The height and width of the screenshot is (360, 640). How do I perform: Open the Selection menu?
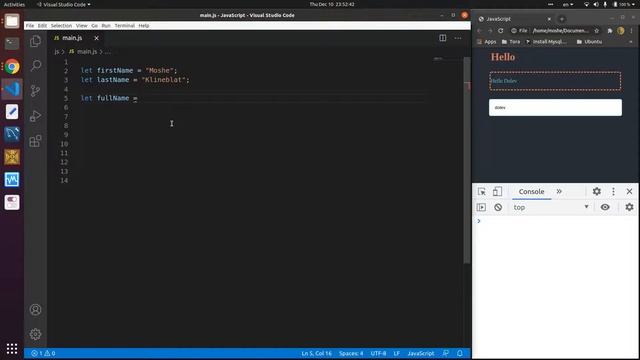click(x=61, y=25)
